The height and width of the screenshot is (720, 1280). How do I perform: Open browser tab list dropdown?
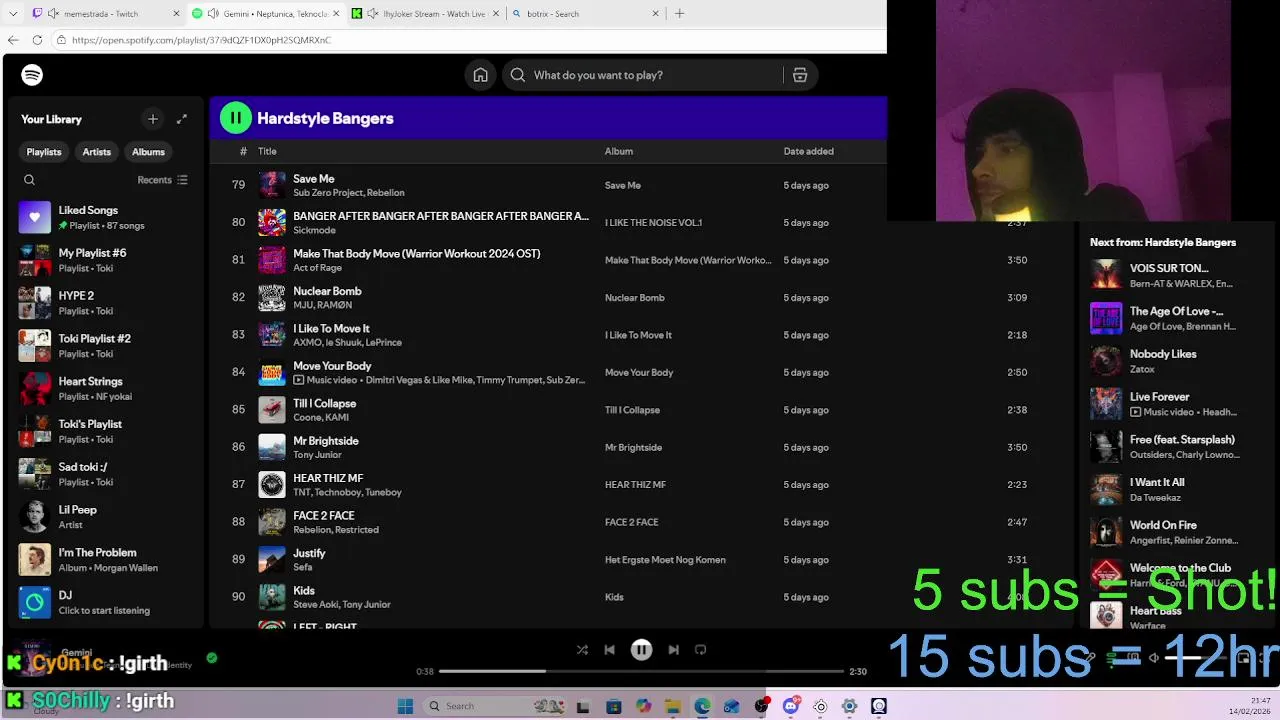(x=12, y=14)
